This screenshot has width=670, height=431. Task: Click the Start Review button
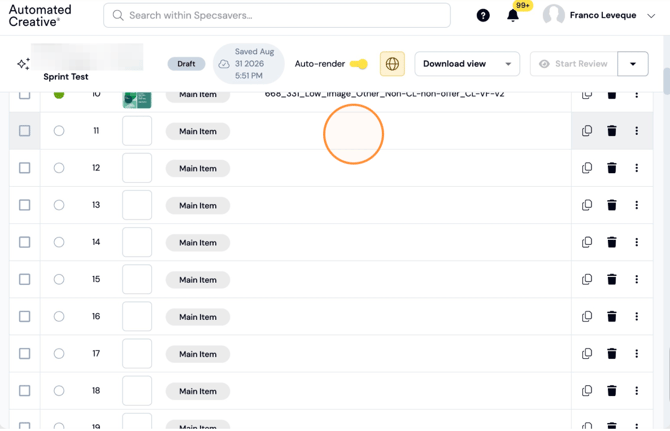(574, 64)
